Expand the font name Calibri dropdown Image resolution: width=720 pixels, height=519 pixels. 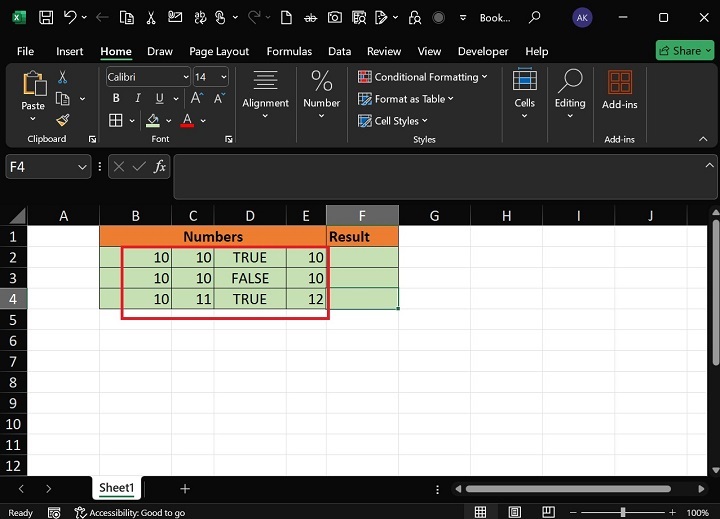point(186,77)
